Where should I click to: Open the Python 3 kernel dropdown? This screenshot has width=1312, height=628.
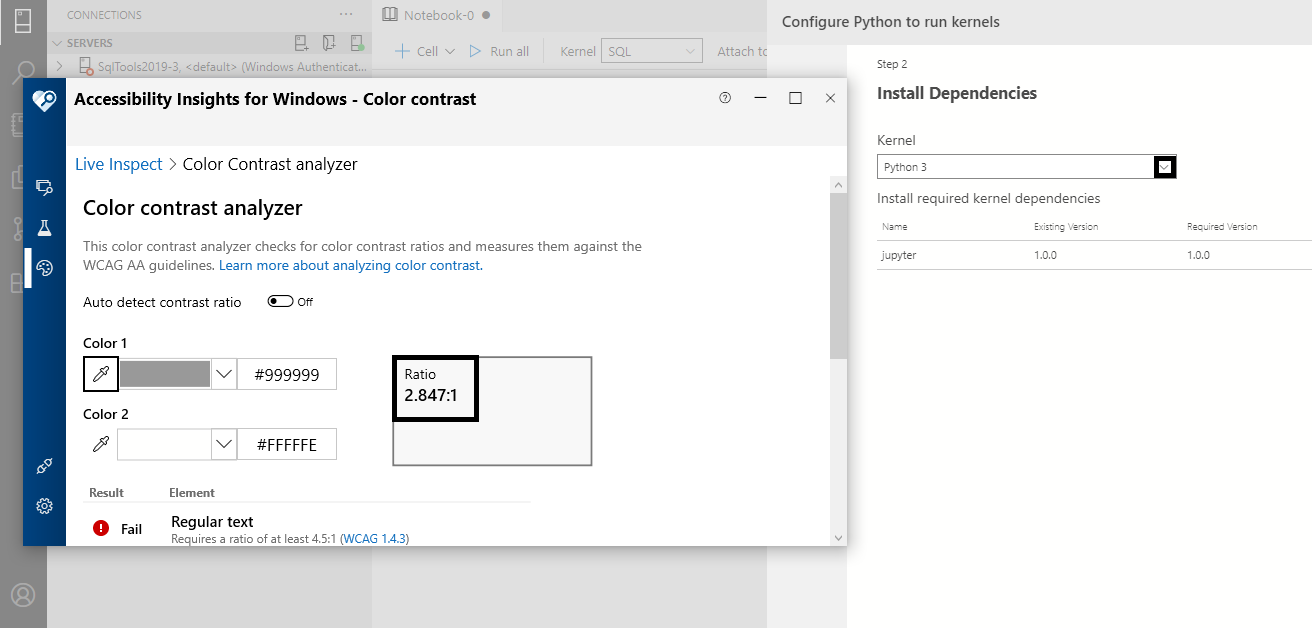coord(1164,166)
